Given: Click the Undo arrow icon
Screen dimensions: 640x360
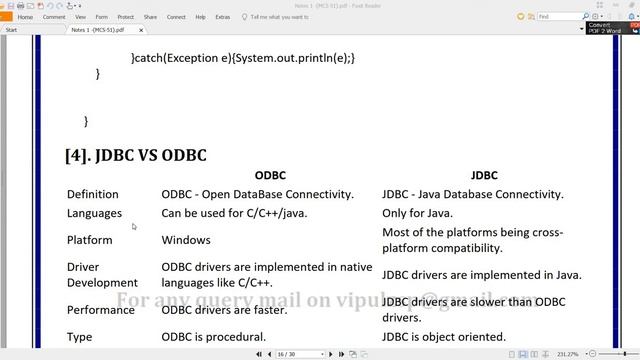Looking at the screenshot, I should click(x=50, y=6).
